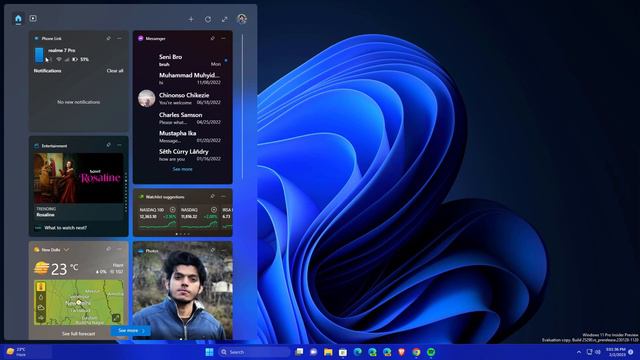
Task: Pin the Entertainment widget
Action: coord(109,145)
